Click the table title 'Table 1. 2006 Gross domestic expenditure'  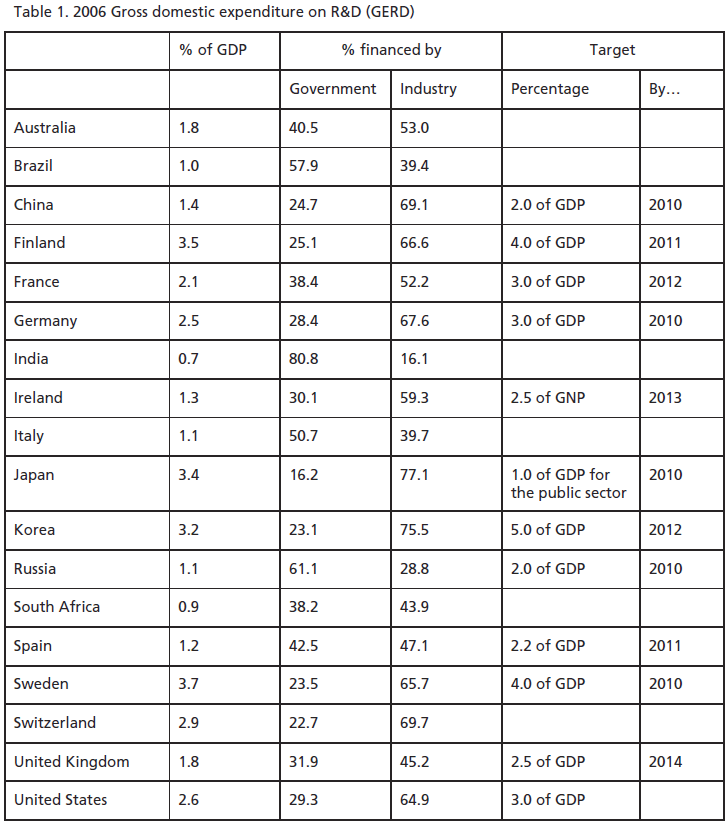point(214,12)
